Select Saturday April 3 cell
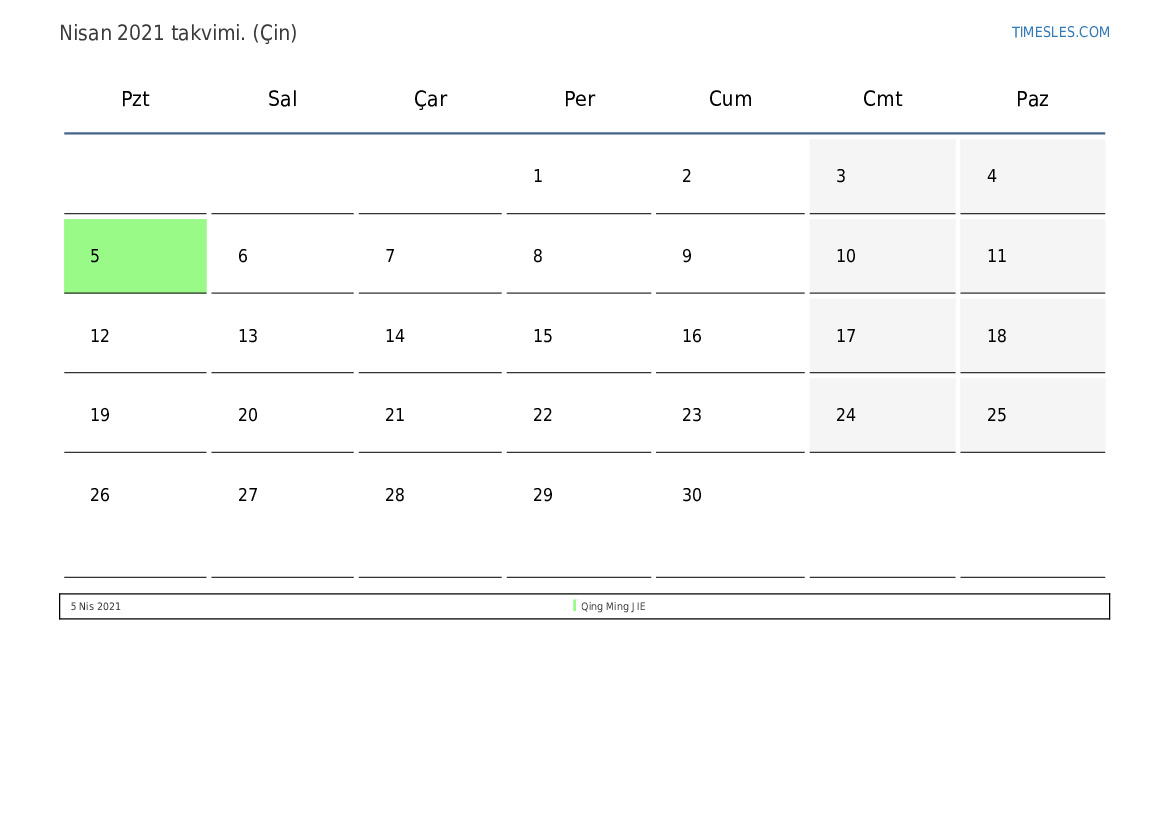The width and height of the screenshot is (1169, 827). 882,176
